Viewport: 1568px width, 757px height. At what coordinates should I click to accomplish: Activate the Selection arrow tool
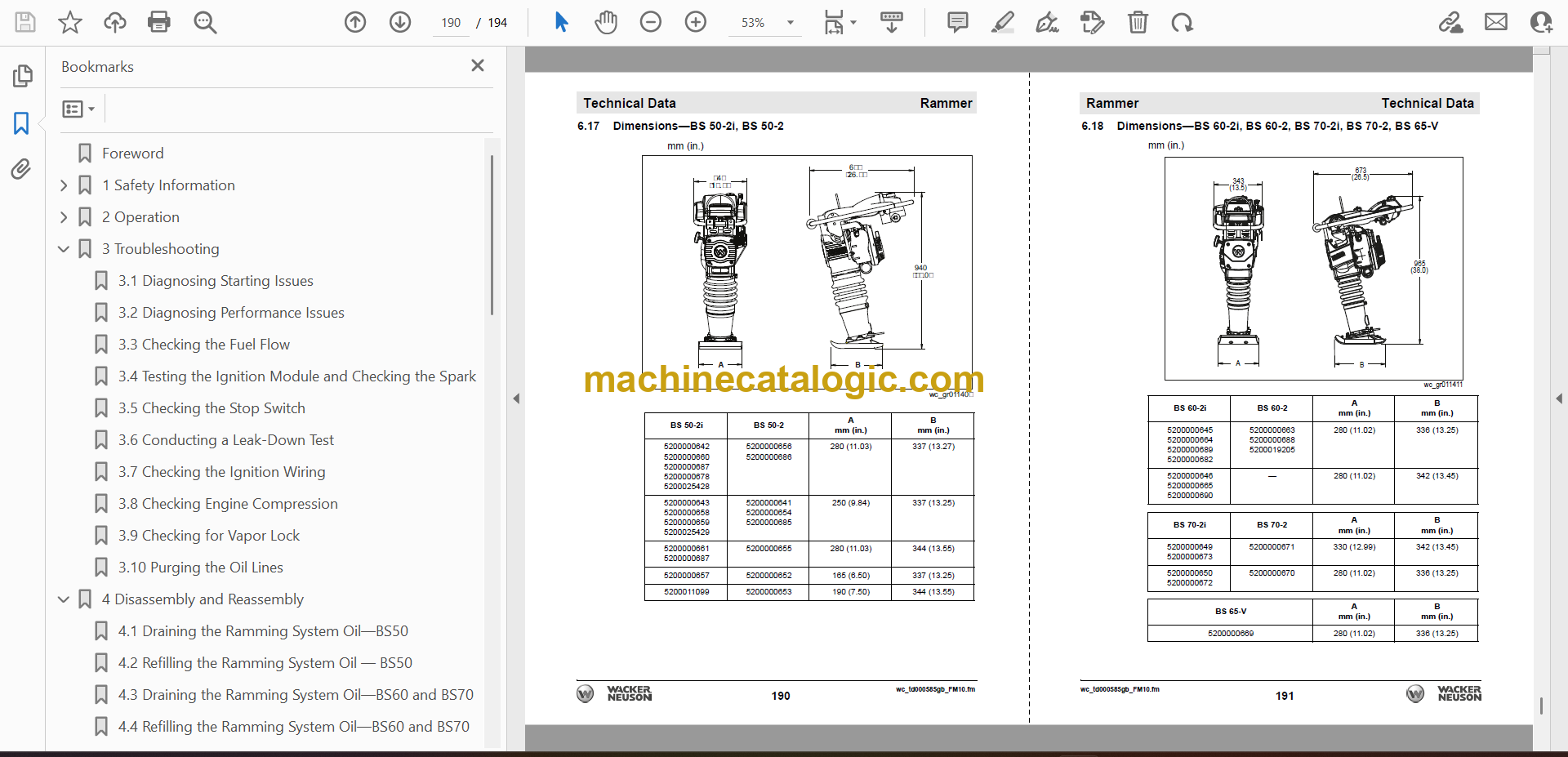pos(561,22)
